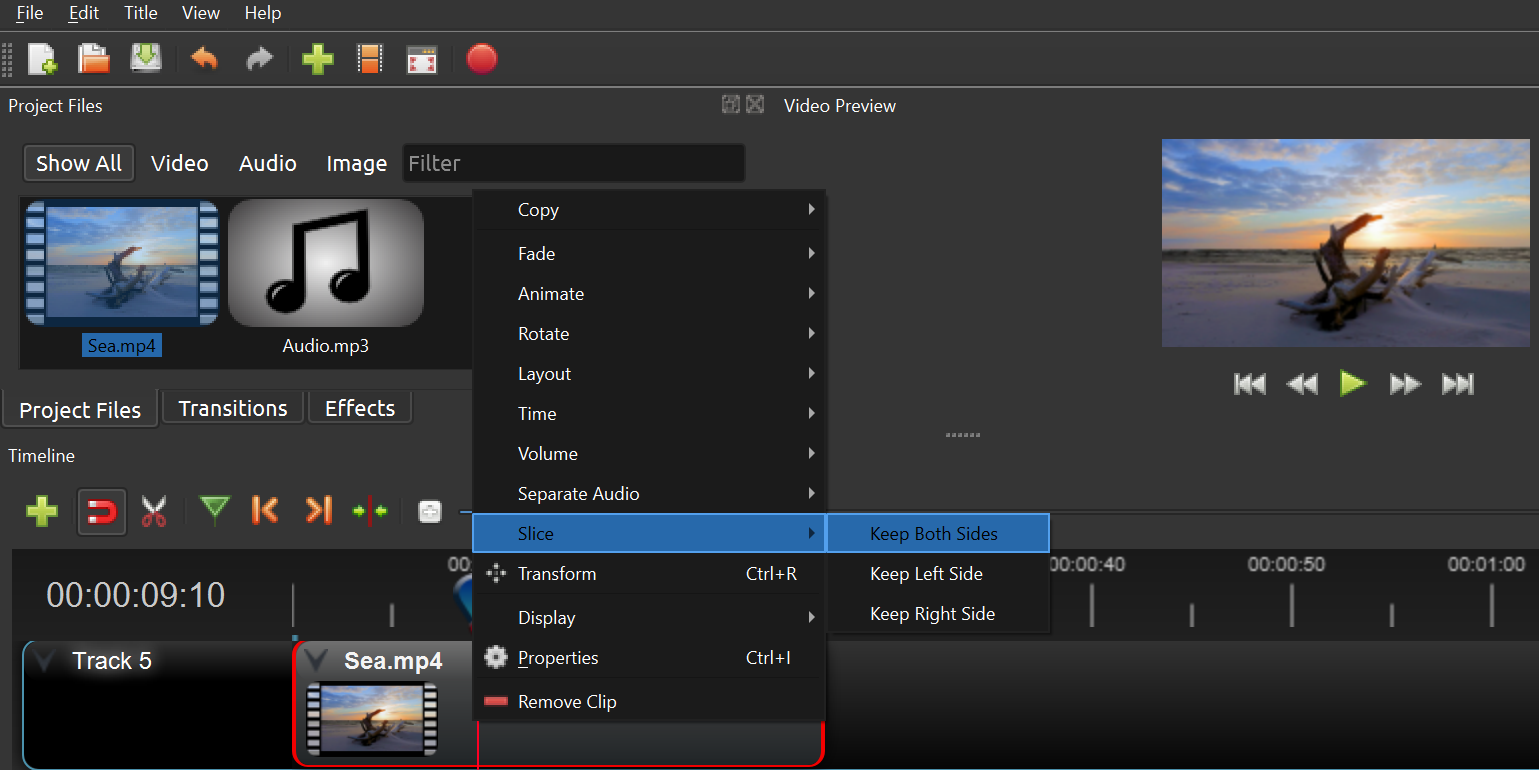Screen dimensions: 1539x770
Task: Open the Sea.mp4 clip menu arrow
Action: [317, 661]
